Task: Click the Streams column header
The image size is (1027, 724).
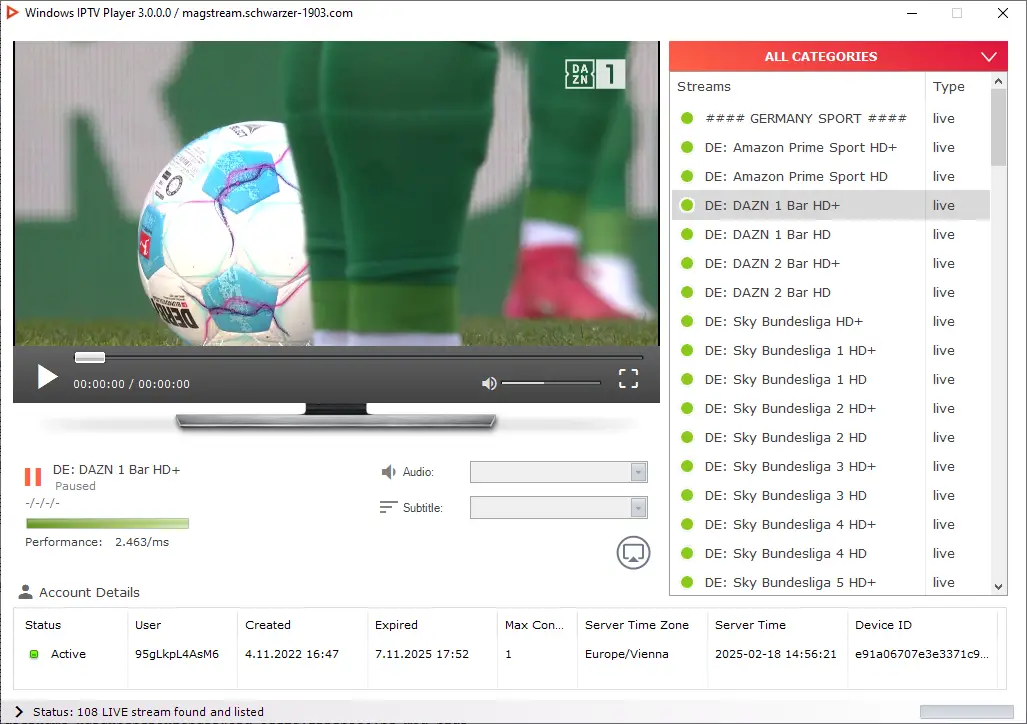Action: [704, 86]
